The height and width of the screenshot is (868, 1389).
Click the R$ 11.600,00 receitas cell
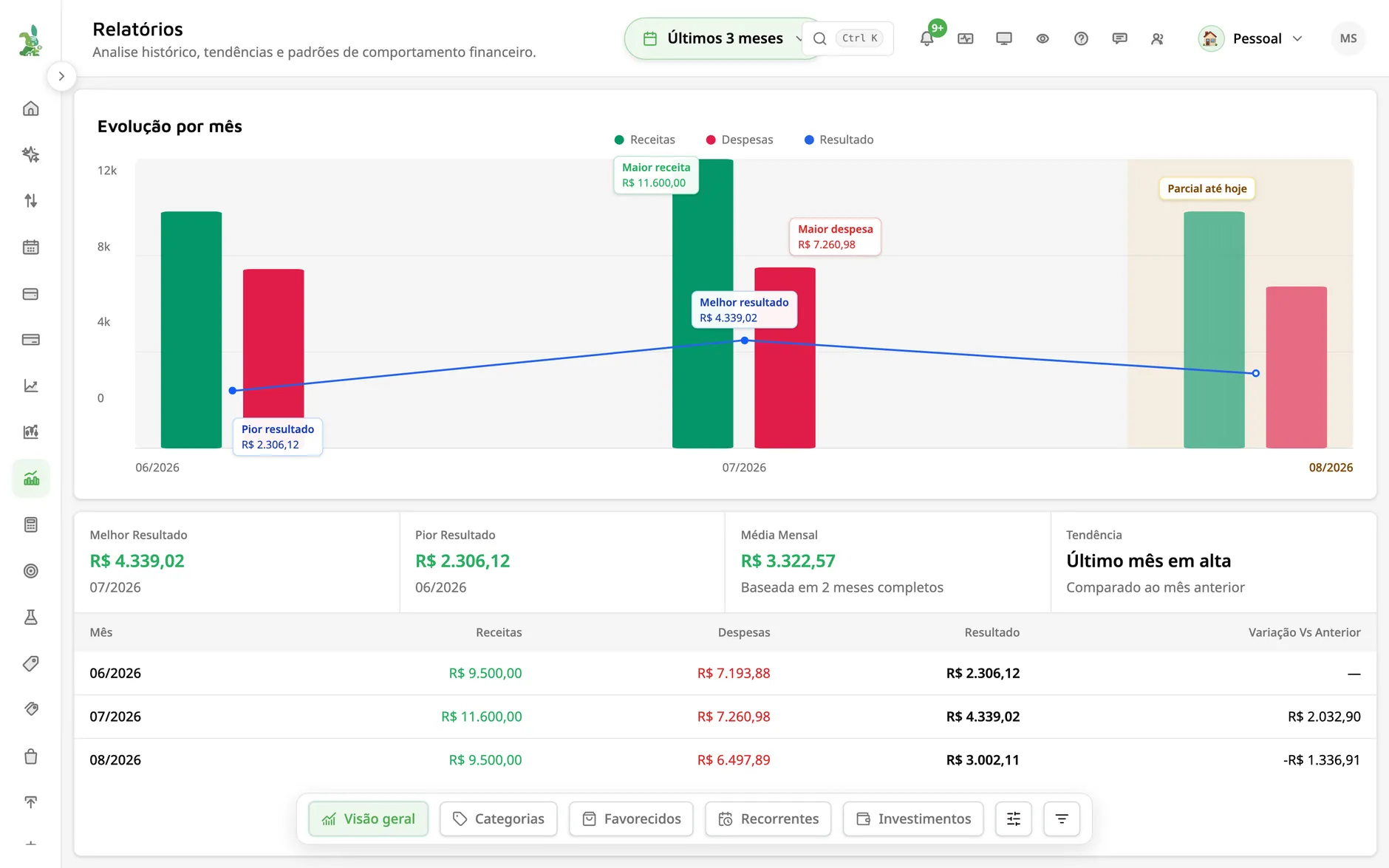[x=482, y=717]
